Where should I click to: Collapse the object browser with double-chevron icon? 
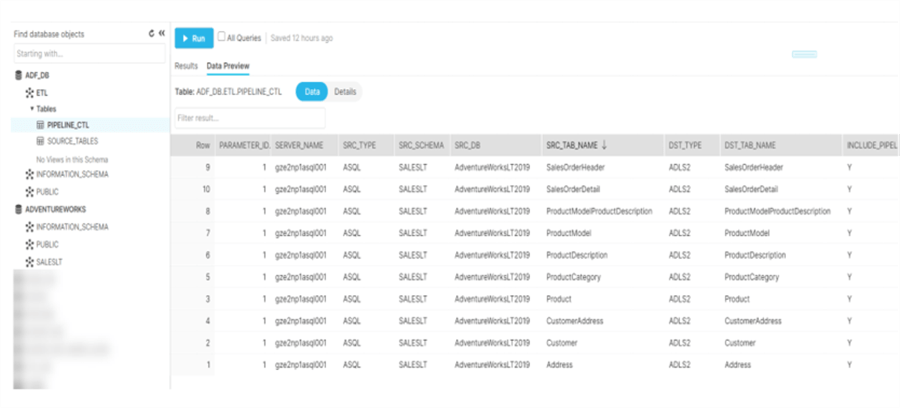pyautogui.click(x=161, y=34)
